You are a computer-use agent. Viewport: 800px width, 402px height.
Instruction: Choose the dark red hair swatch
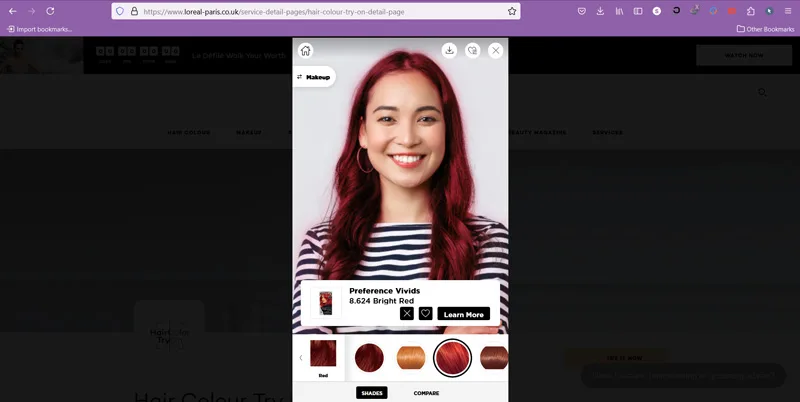[369, 357]
